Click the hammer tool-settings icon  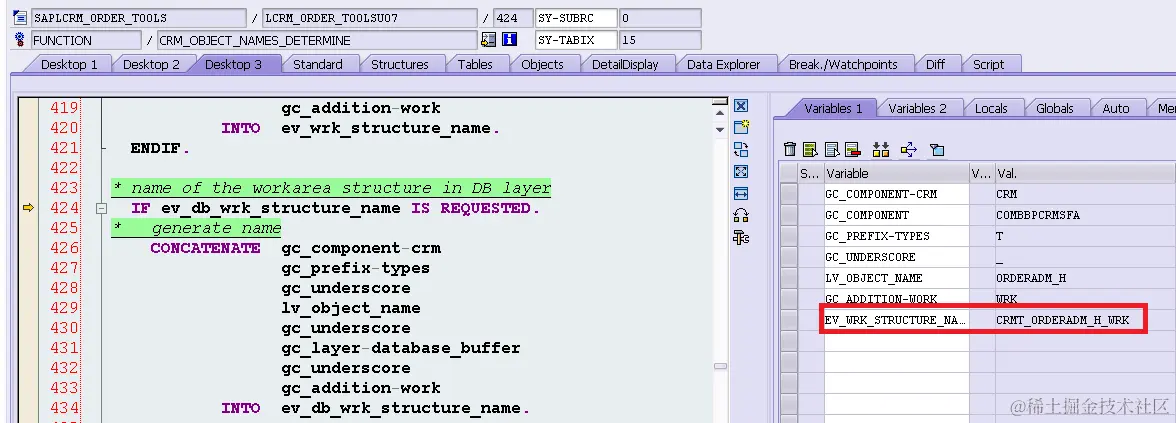(x=741, y=238)
